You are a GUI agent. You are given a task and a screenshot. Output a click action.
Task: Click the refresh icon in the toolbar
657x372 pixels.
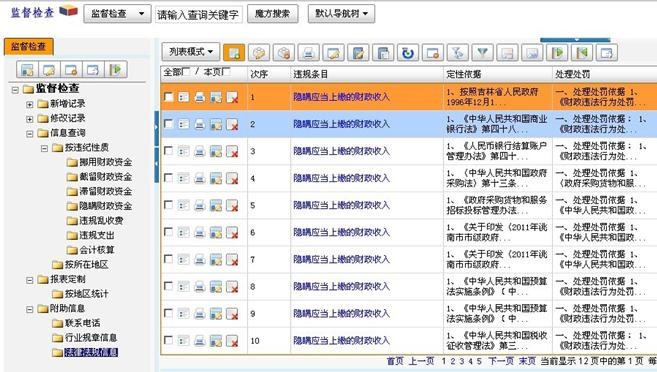(x=408, y=53)
